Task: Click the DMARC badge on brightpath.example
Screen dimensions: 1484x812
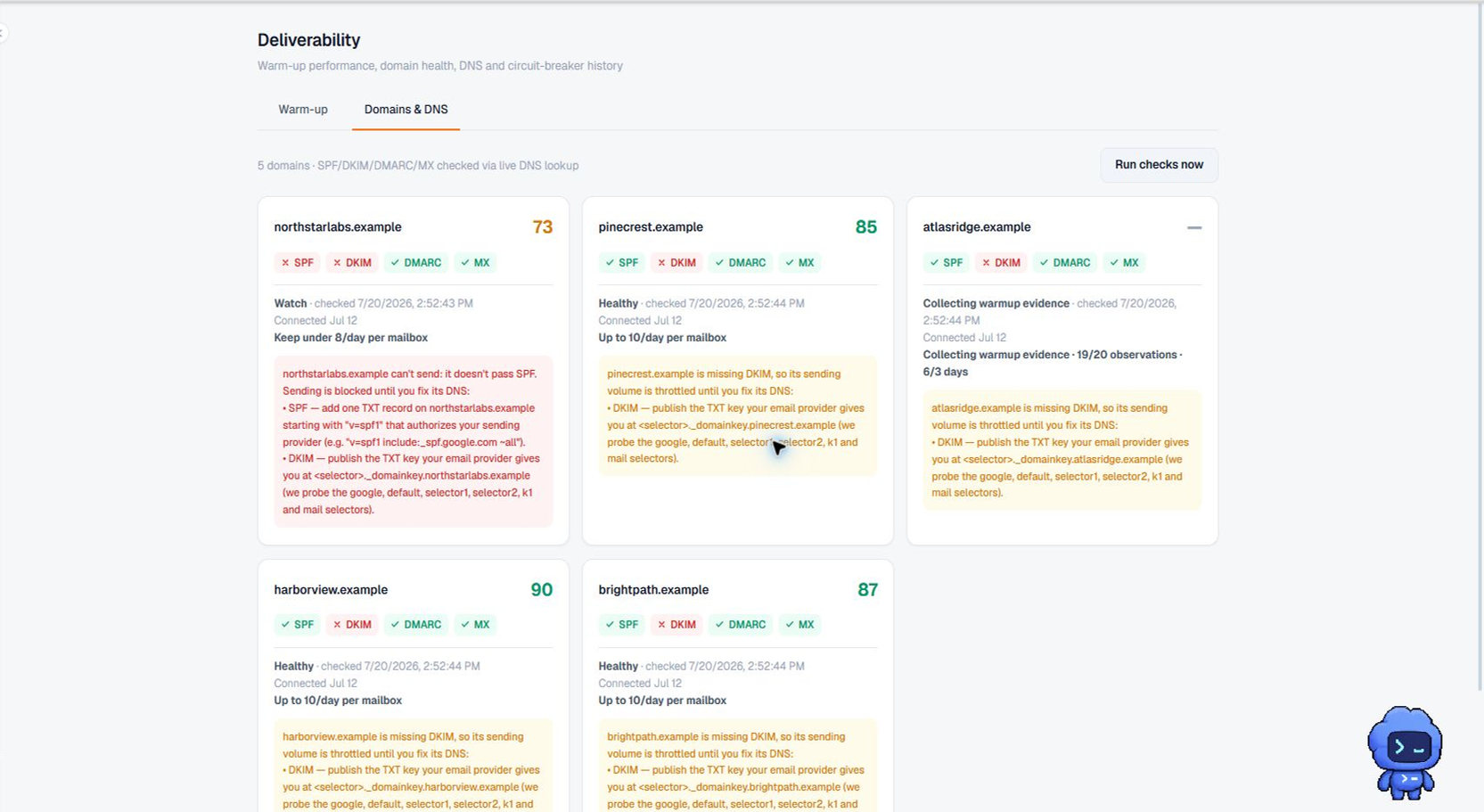Action: tap(741, 625)
